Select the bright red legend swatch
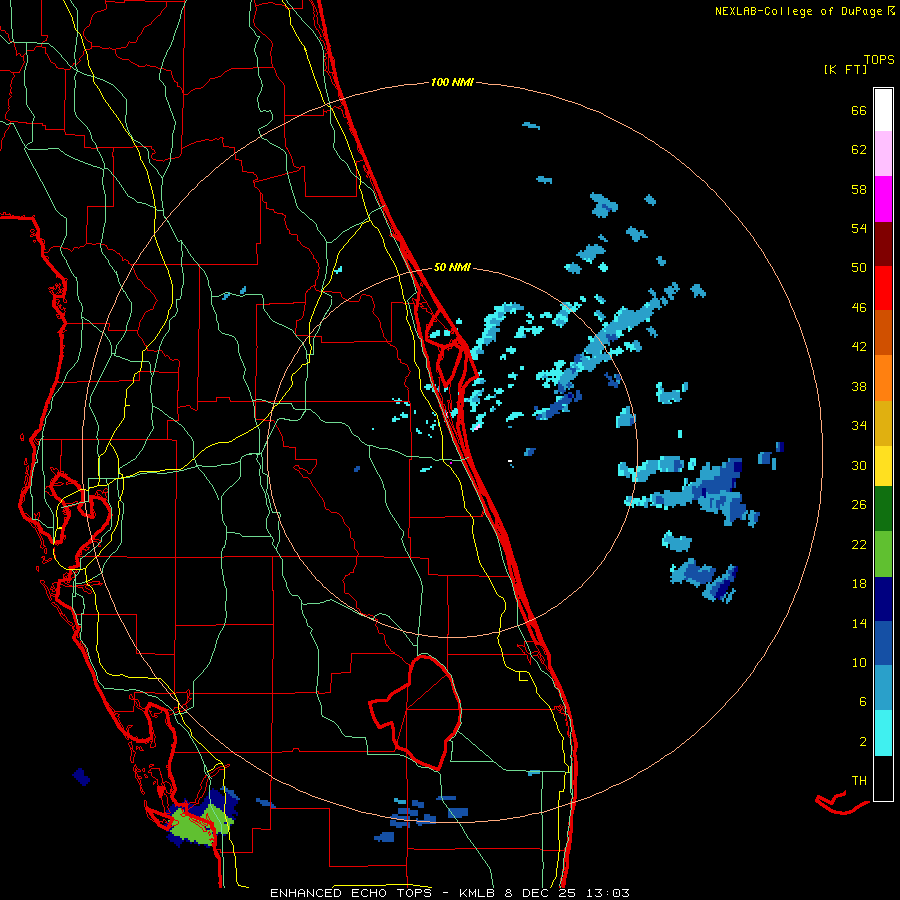 [883, 288]
